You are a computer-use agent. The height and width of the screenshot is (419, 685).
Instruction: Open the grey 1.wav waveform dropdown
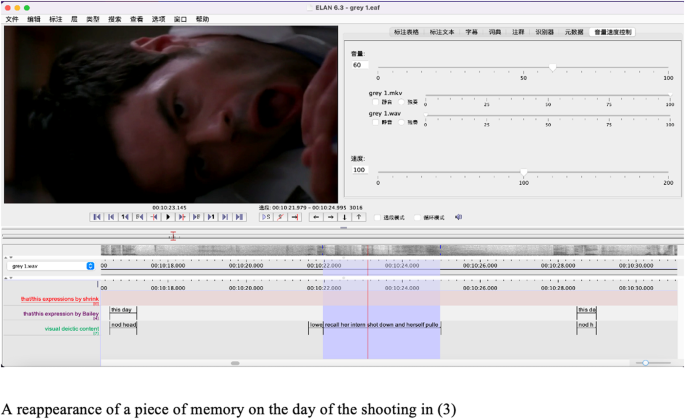coord(90,266)
